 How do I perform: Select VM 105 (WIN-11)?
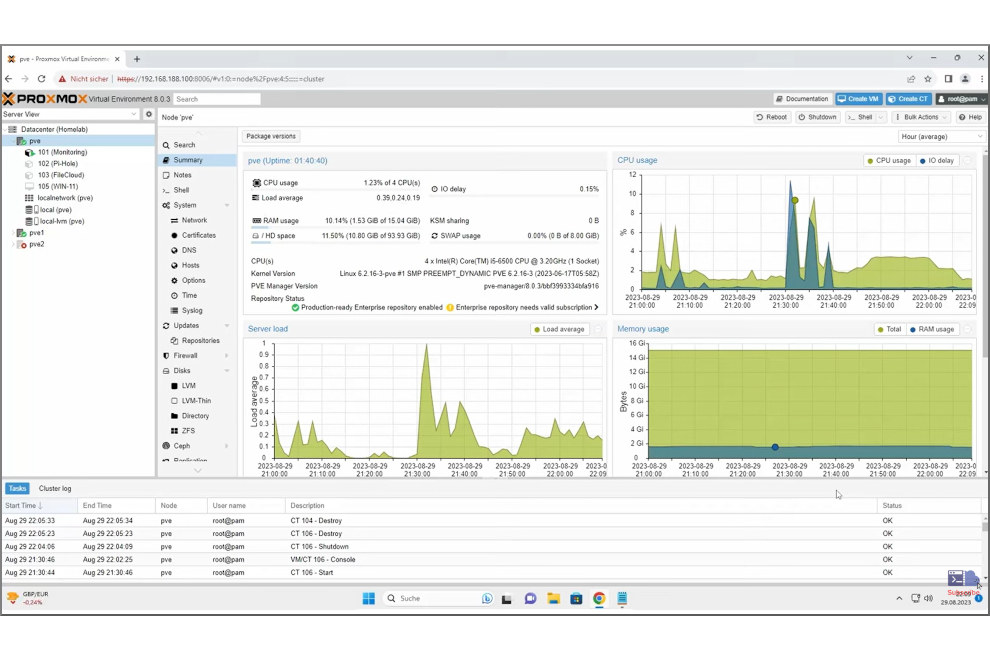click(x=57, y=186)
